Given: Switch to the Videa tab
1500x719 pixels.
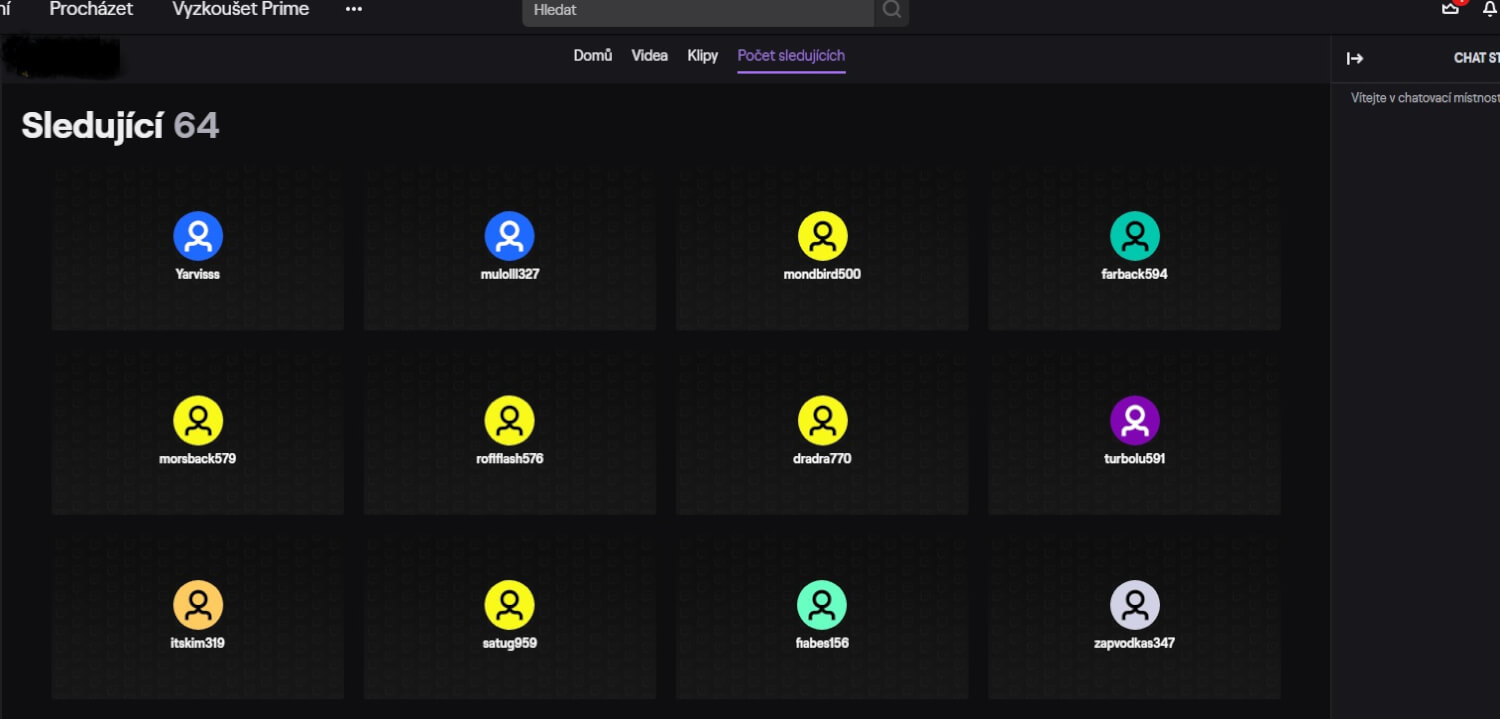Looking at the screenshot, I should pos(649,55).
